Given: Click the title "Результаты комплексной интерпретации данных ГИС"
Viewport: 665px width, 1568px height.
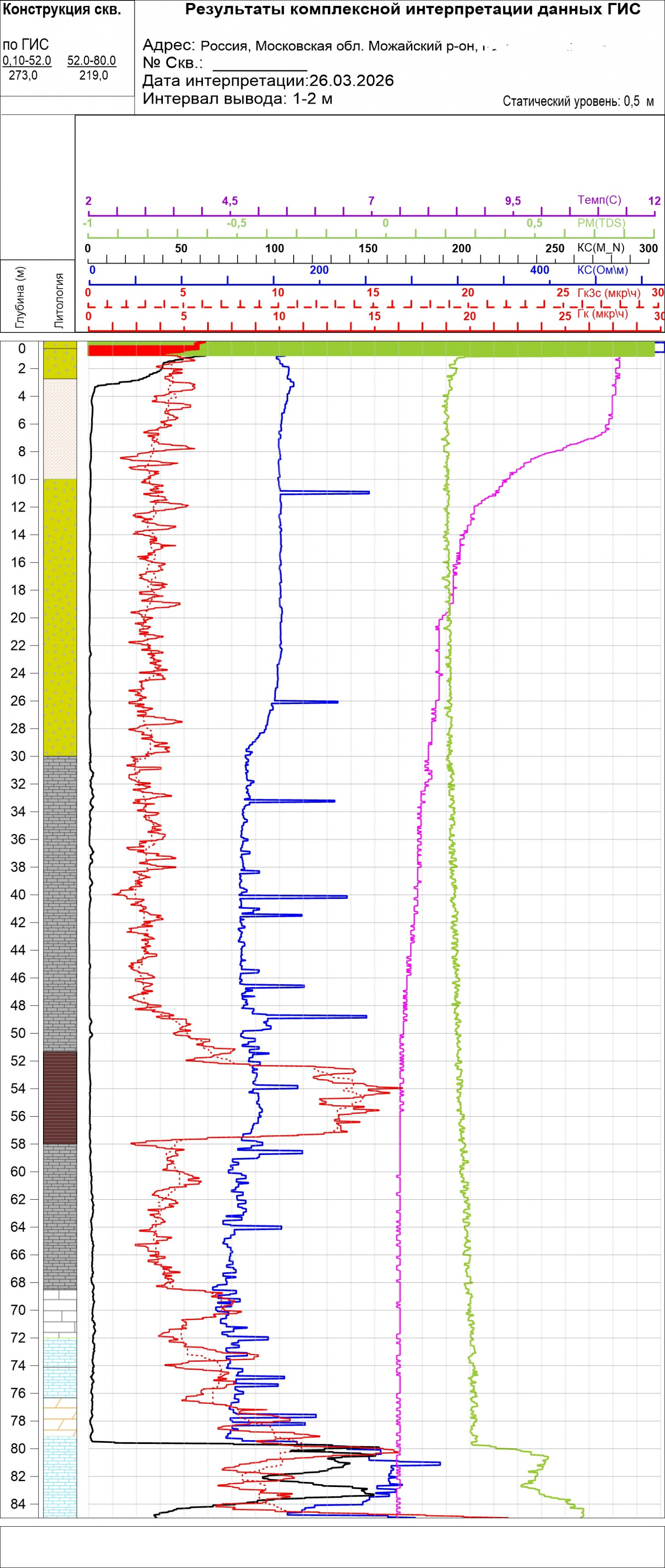Looking at the screenshot, I should tap(413, 10).
